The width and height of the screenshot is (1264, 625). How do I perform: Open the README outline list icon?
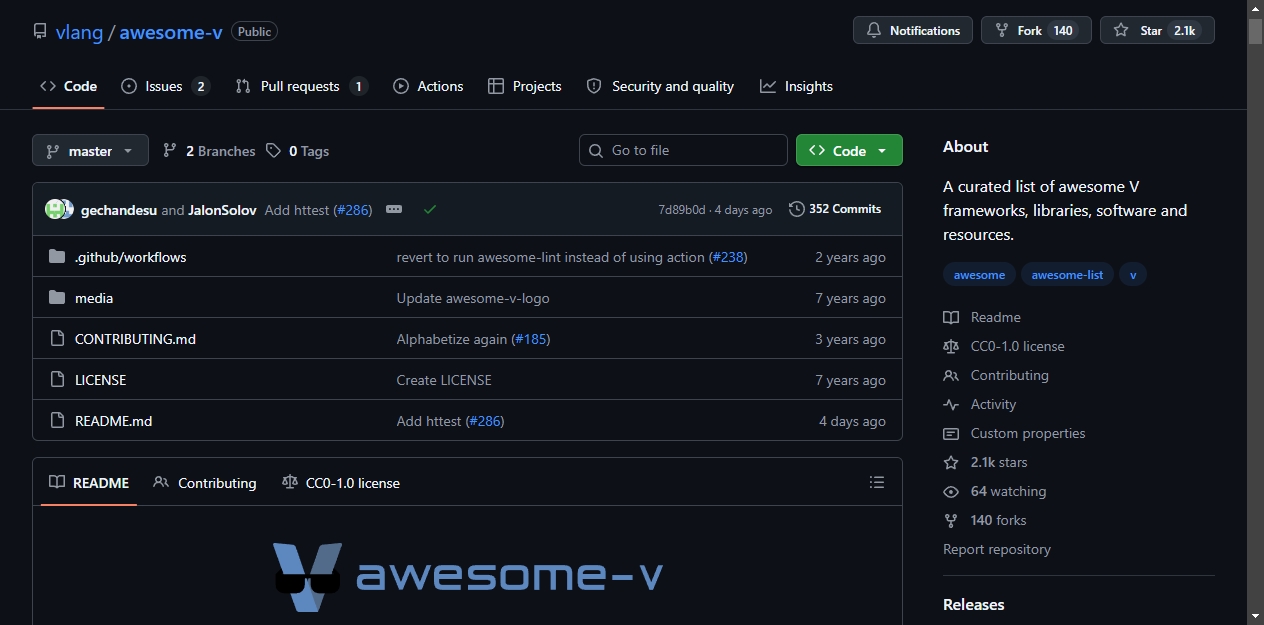tap(877, 482)
